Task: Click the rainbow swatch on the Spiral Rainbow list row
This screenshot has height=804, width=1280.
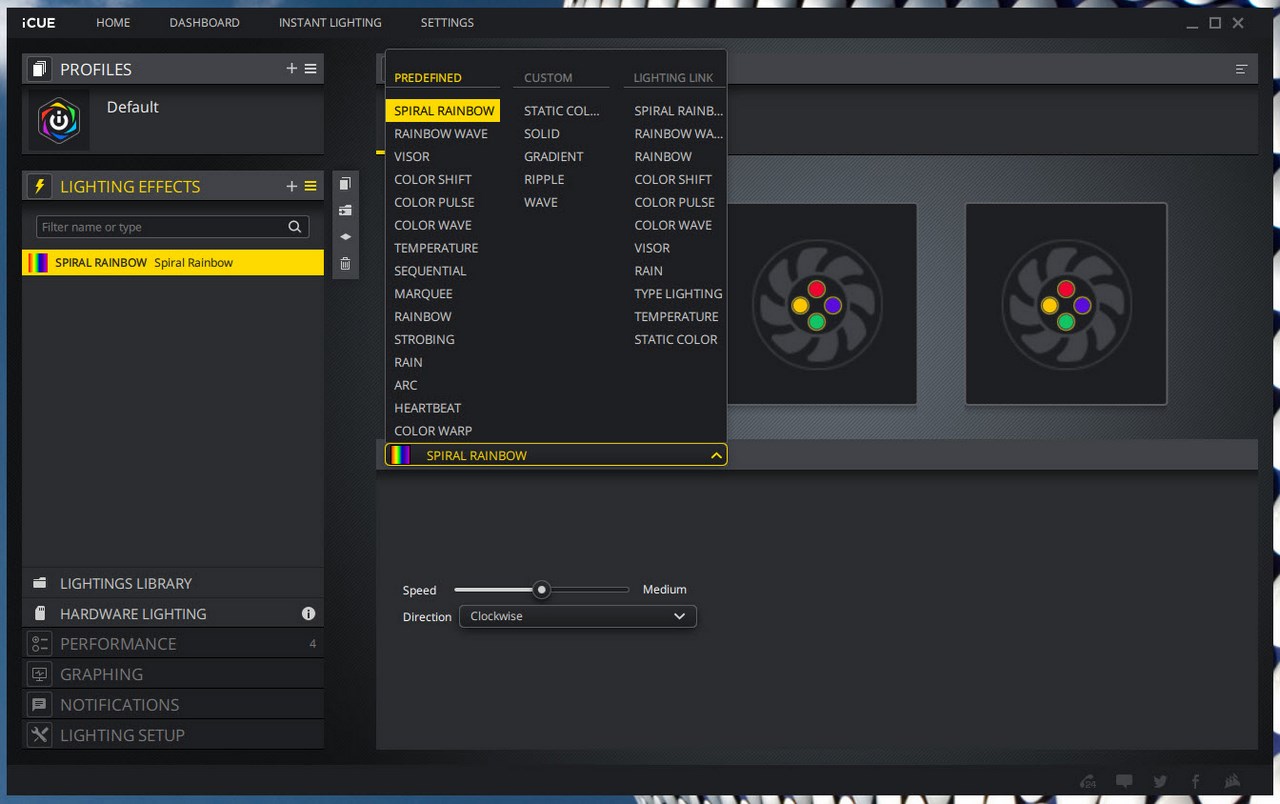Action: click(39, 263)
